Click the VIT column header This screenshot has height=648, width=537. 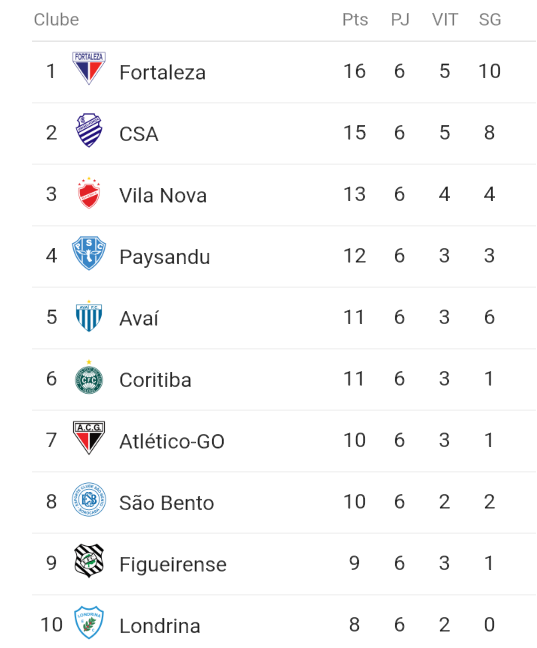pyautogui.click(x=445, y=19)
